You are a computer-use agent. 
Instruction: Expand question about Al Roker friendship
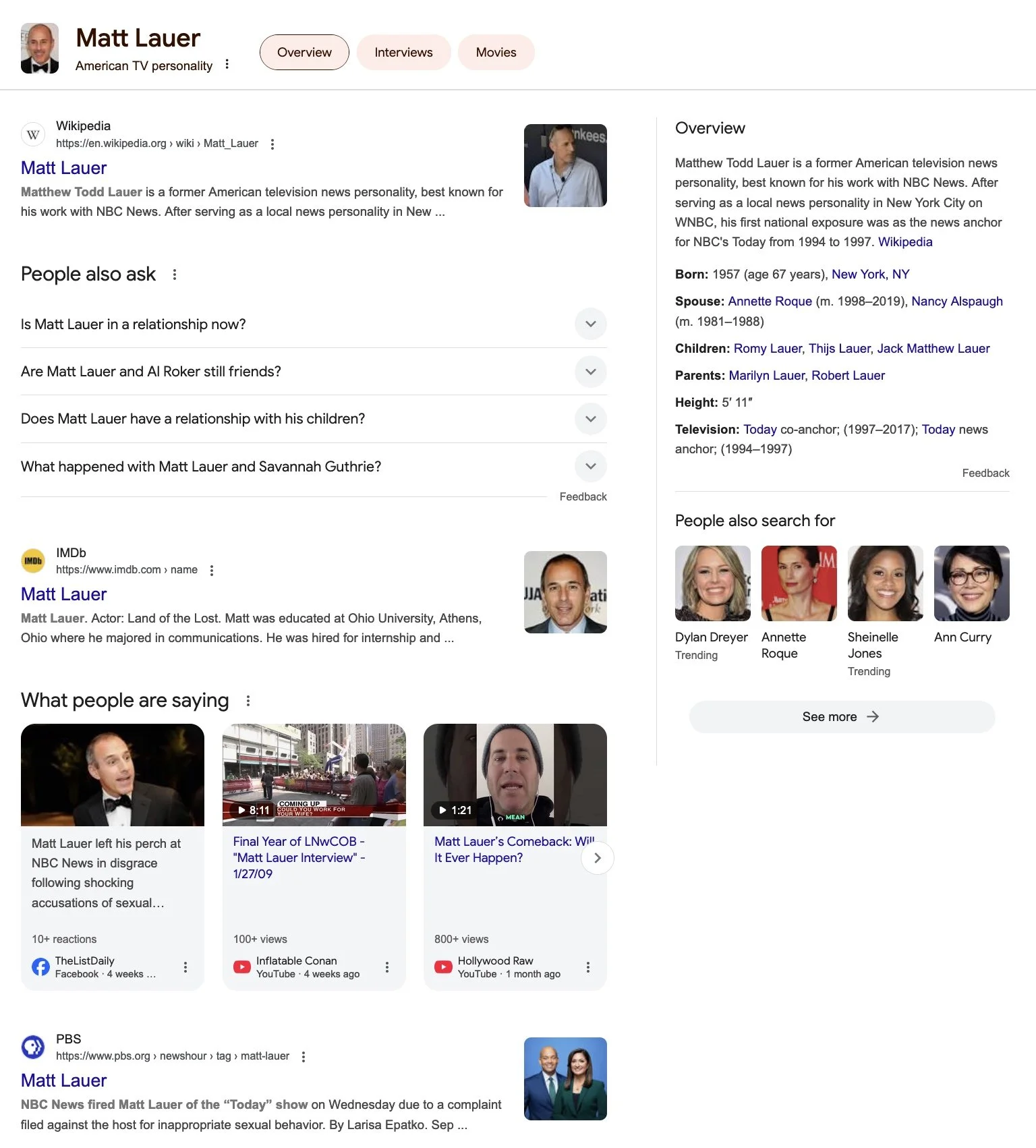click(314, 372)
